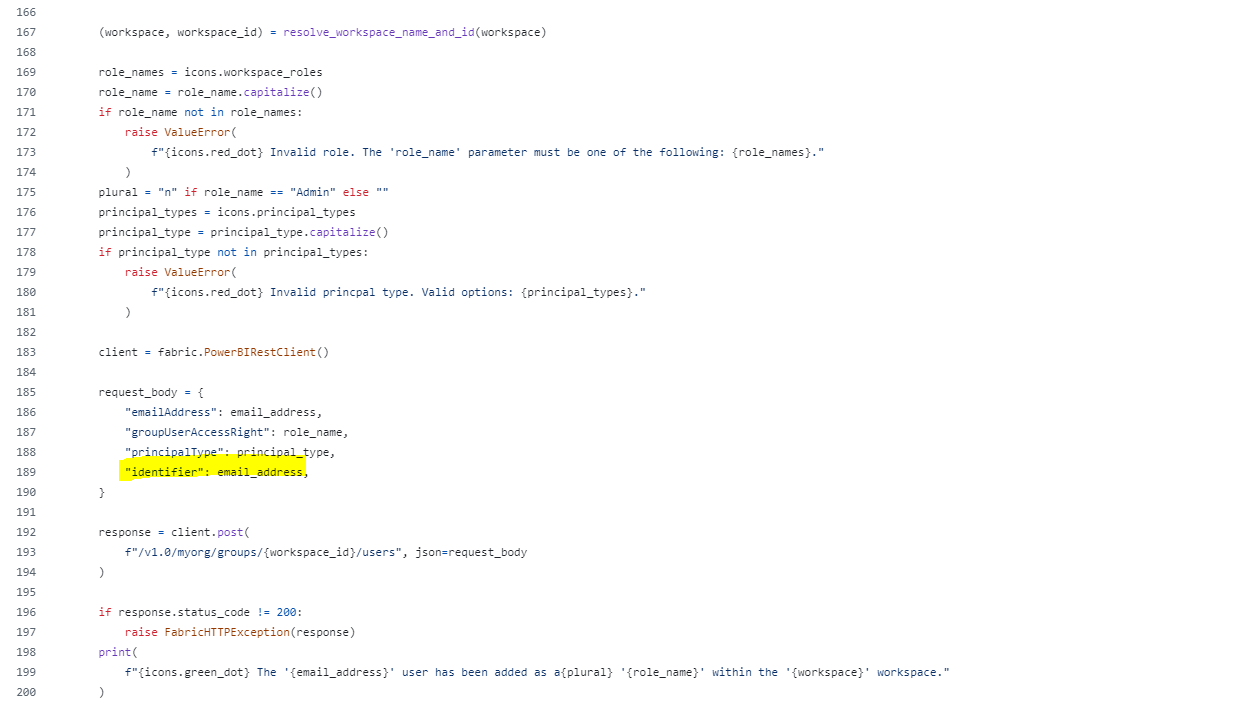Screen dimensions: 1235x708
Task: Click the icons.green_dot success message string
Action: click(537, 672)
